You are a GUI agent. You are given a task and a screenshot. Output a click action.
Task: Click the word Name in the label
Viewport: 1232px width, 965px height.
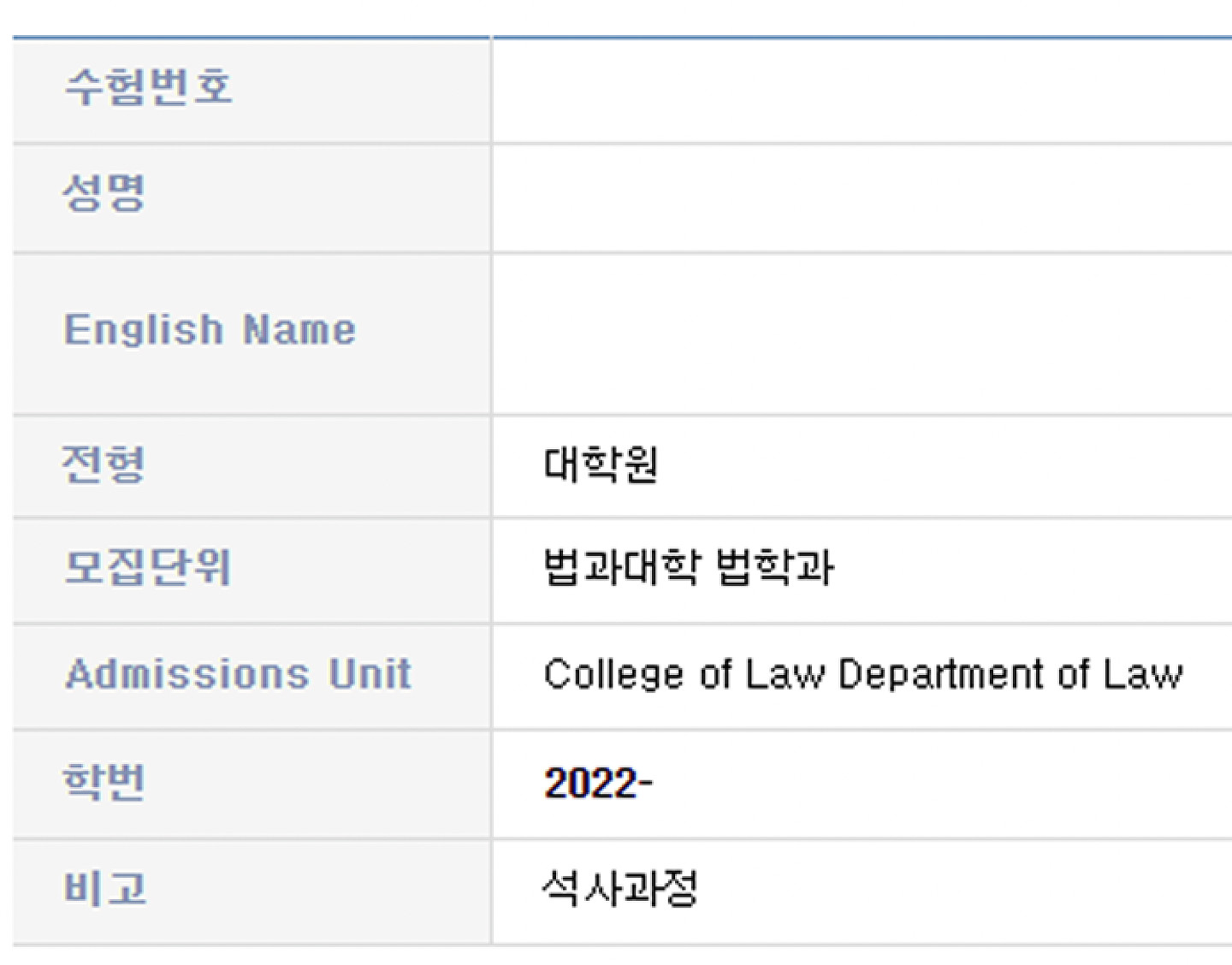pos(299,330)
